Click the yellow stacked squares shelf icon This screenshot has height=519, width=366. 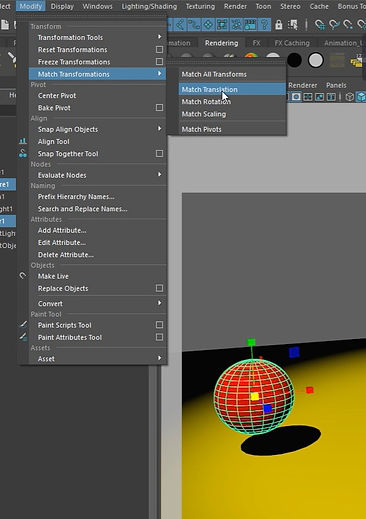(x=357, y=61)
